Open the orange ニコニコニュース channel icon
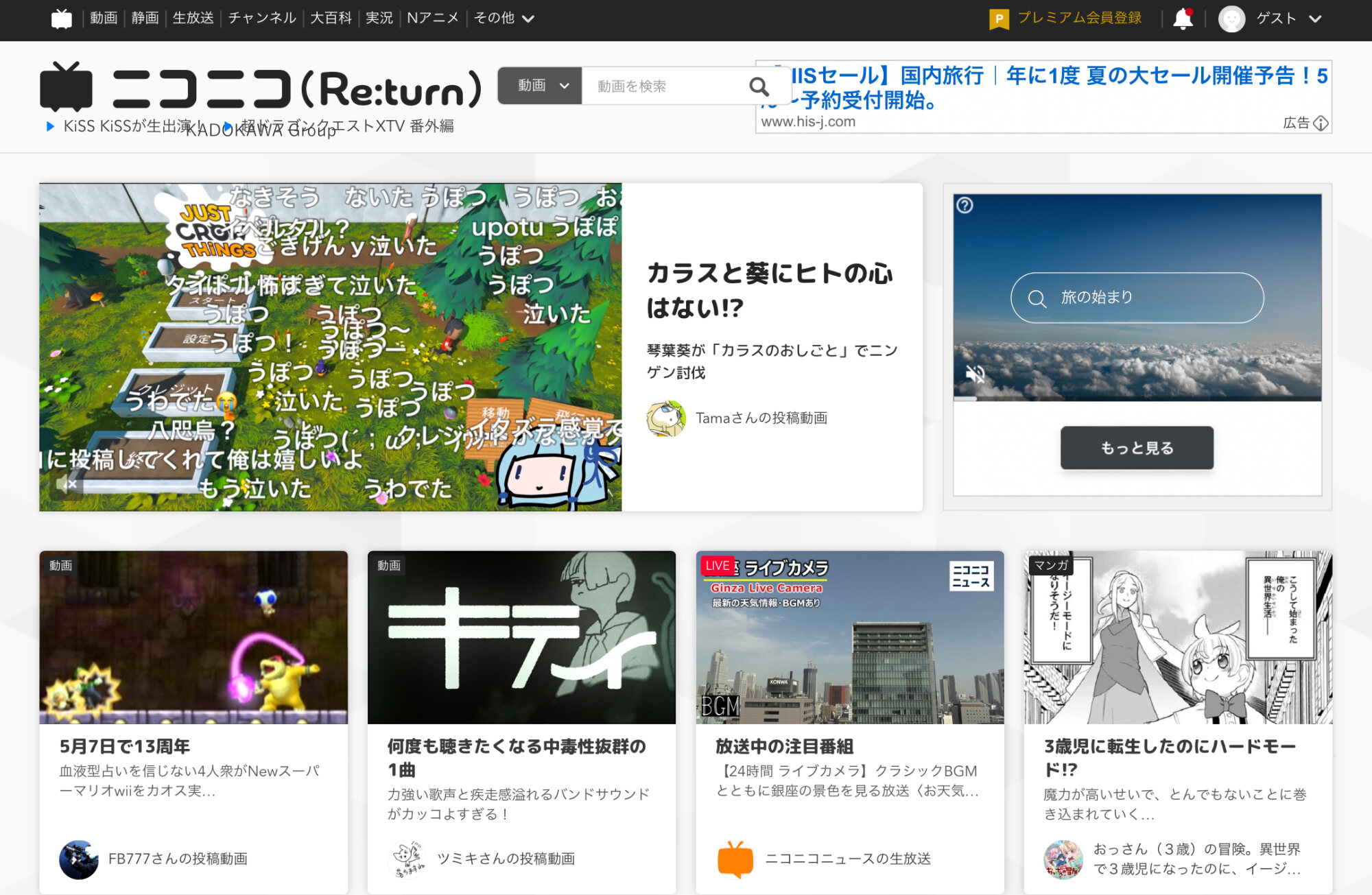 click(735, 859)
